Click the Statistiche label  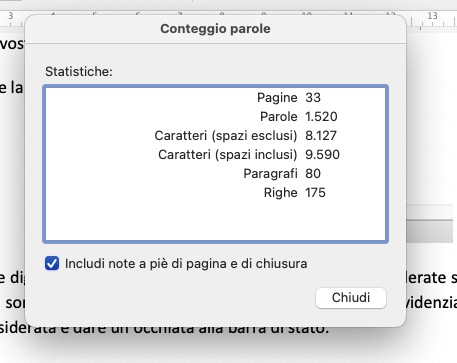pos(79,72)
